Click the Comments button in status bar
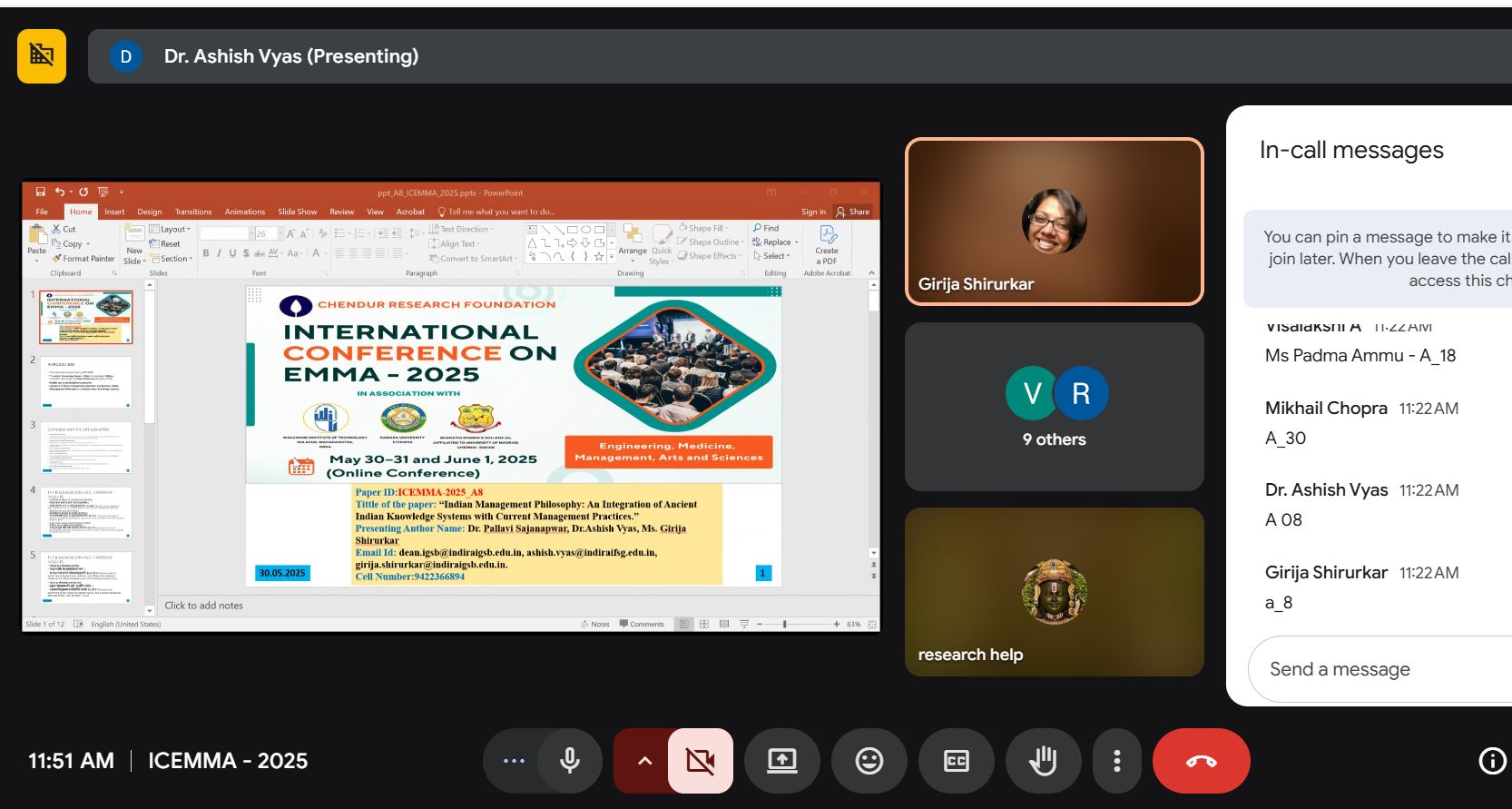This screenshot has height=809, width=1512. [x=642, y=624]
